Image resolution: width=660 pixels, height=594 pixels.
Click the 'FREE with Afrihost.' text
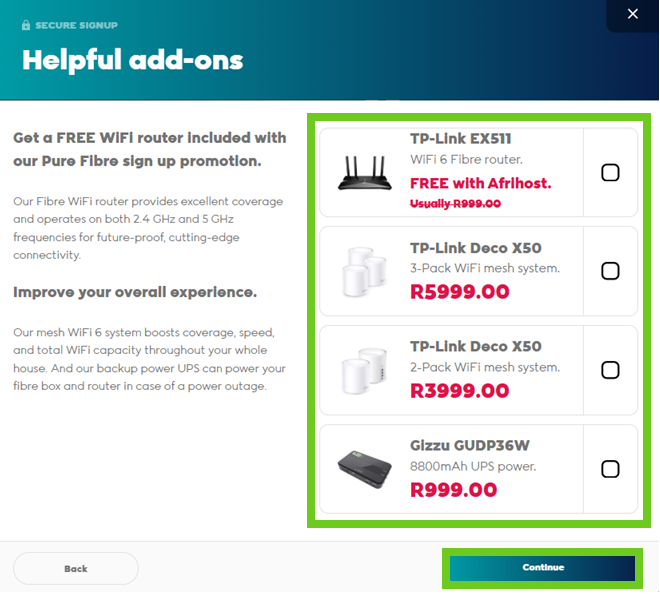pyautogui.click(x=480, y=183)
